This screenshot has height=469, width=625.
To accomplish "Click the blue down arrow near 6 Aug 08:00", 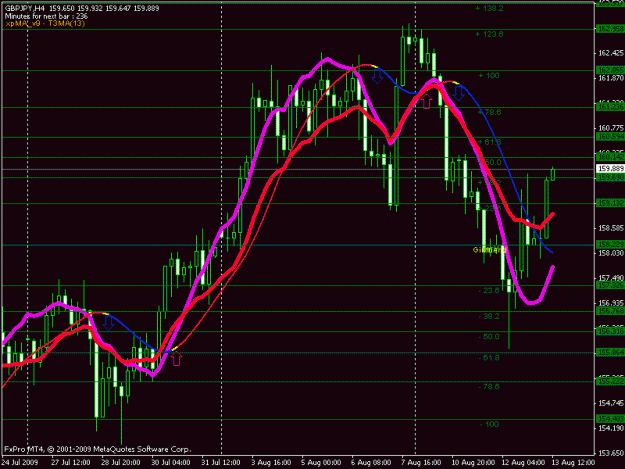I will [x=377, y=76].
